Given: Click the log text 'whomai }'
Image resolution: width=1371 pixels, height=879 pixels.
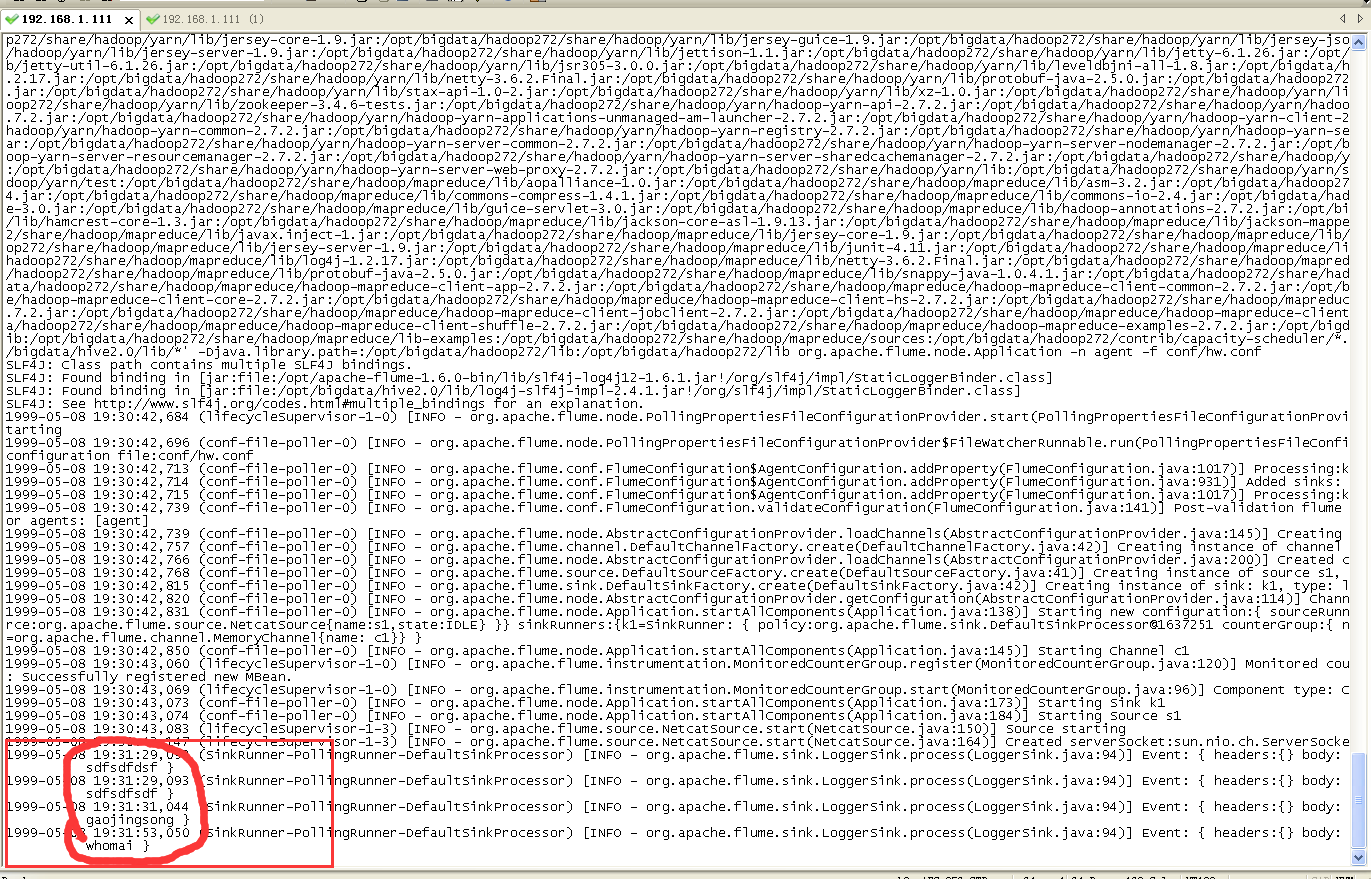Looking at the screenshot, I should click(x=118, y=846).
